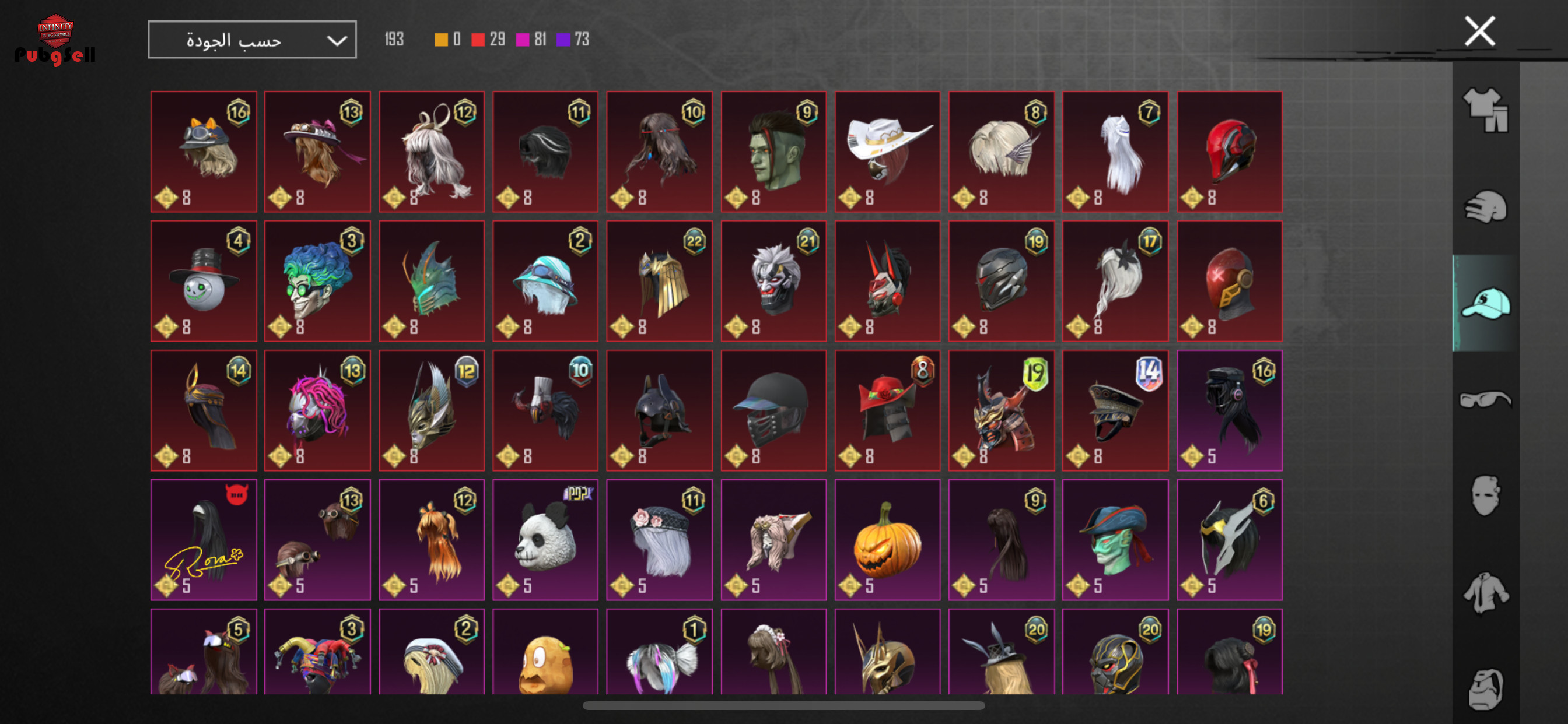Filter by pink quality swatch
Screen dimensions: 1568x724
(522, 40)
